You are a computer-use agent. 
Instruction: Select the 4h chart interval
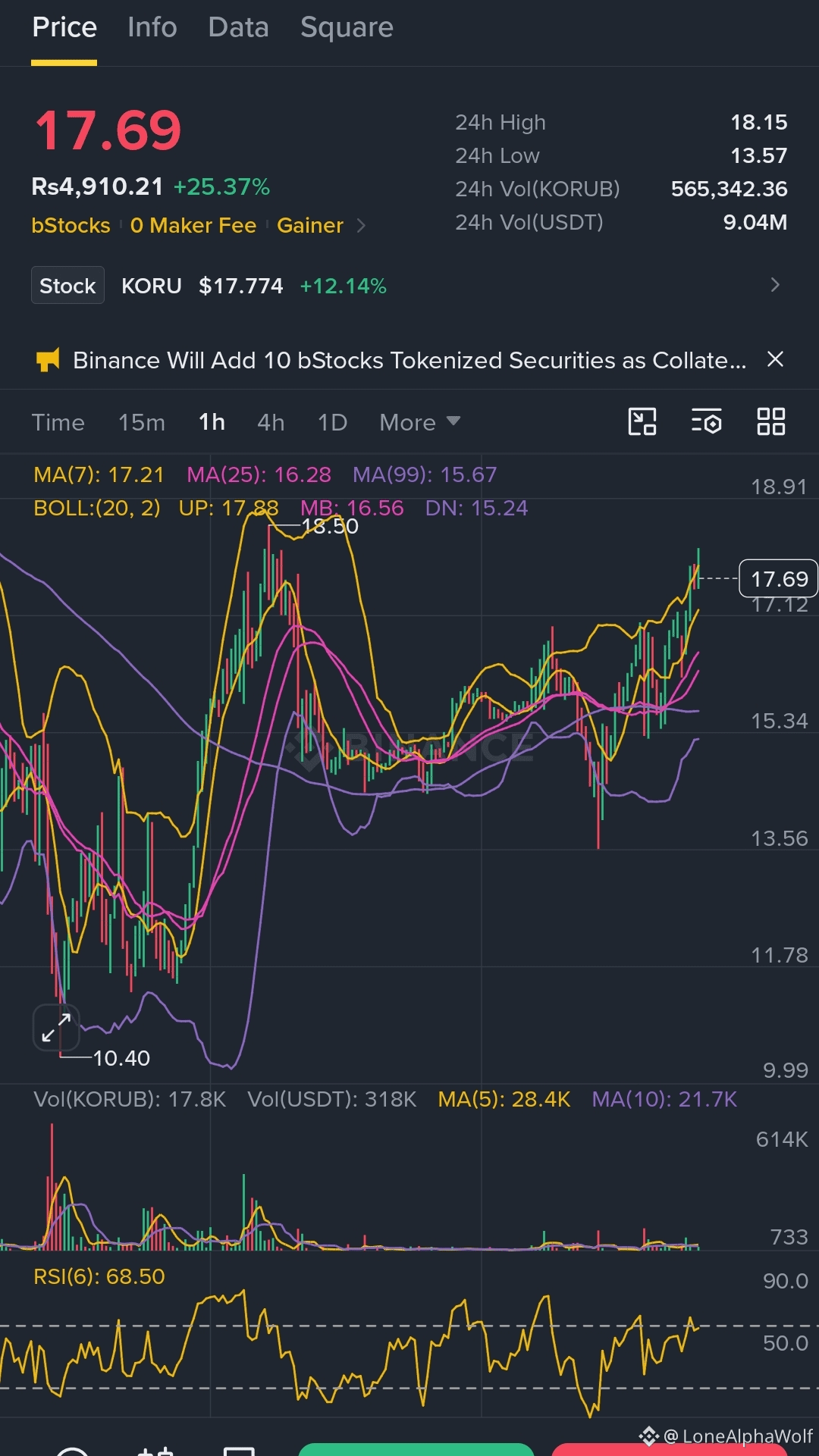[x=271, y=422]
